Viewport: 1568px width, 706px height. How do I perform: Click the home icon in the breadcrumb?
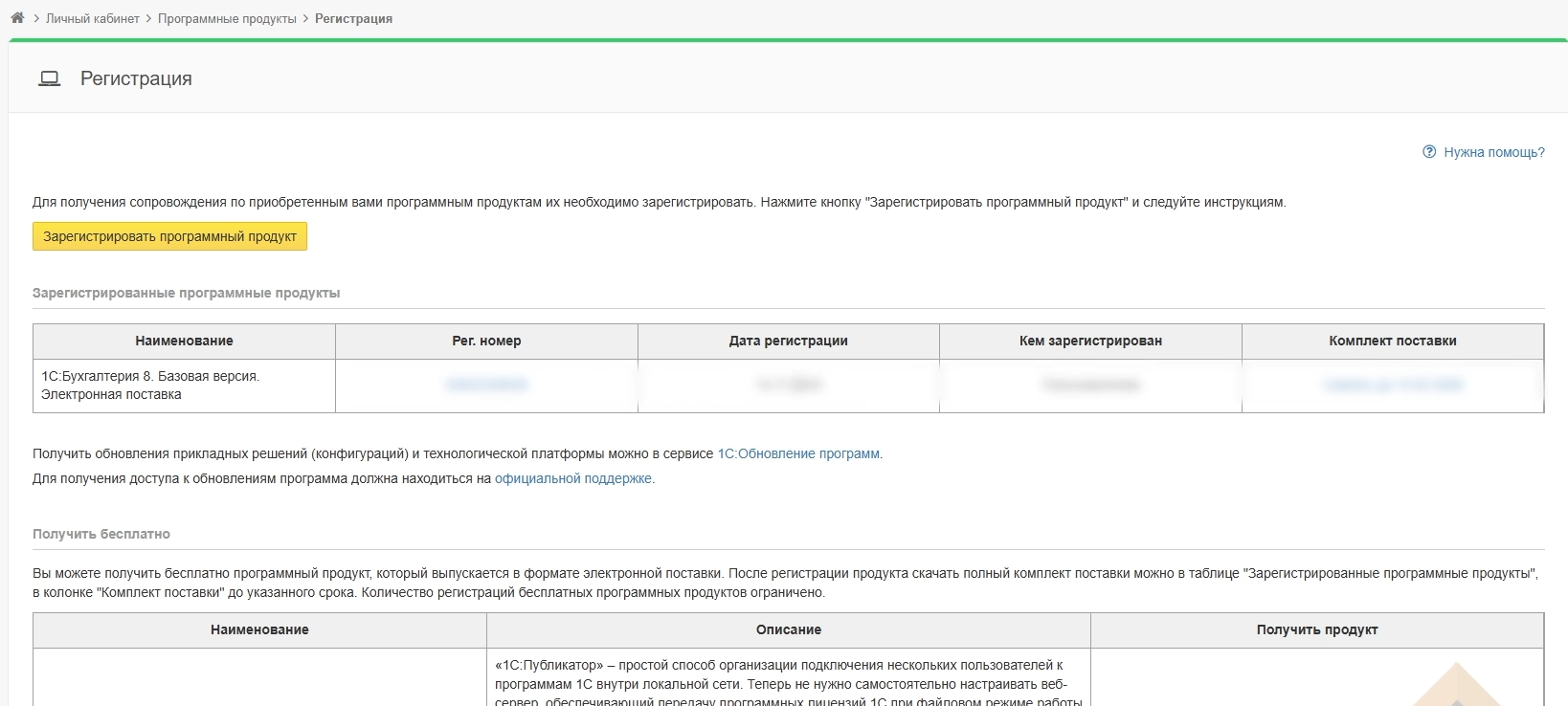[x=17, y=18]
